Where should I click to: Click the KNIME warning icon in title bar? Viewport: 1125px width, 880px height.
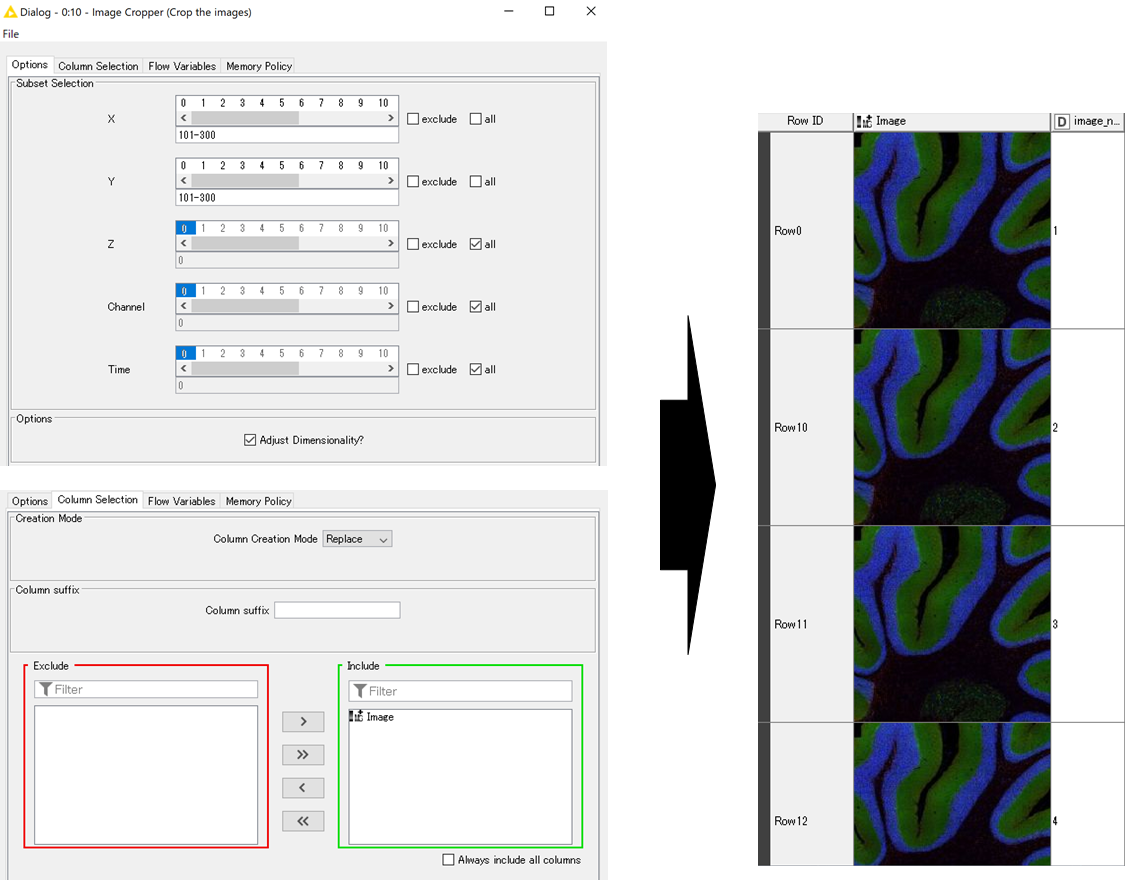click(10, 12)
